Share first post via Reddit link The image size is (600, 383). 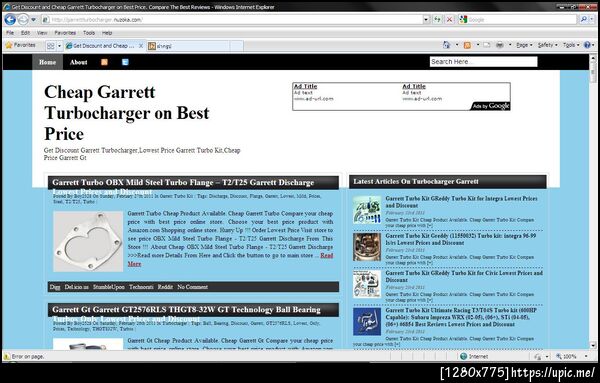point(165,287)
